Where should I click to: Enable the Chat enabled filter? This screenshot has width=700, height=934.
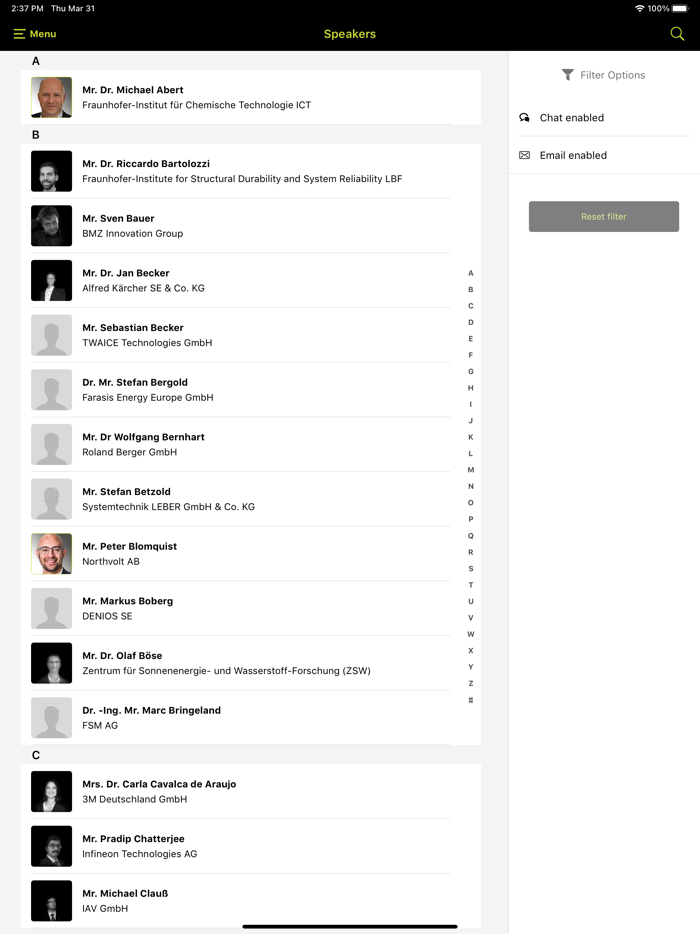[572, 118]
